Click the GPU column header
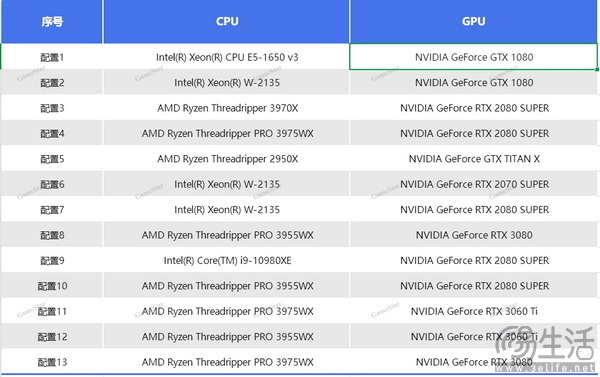The height and width of the screenshot is (377, 600). coord(473,21)
